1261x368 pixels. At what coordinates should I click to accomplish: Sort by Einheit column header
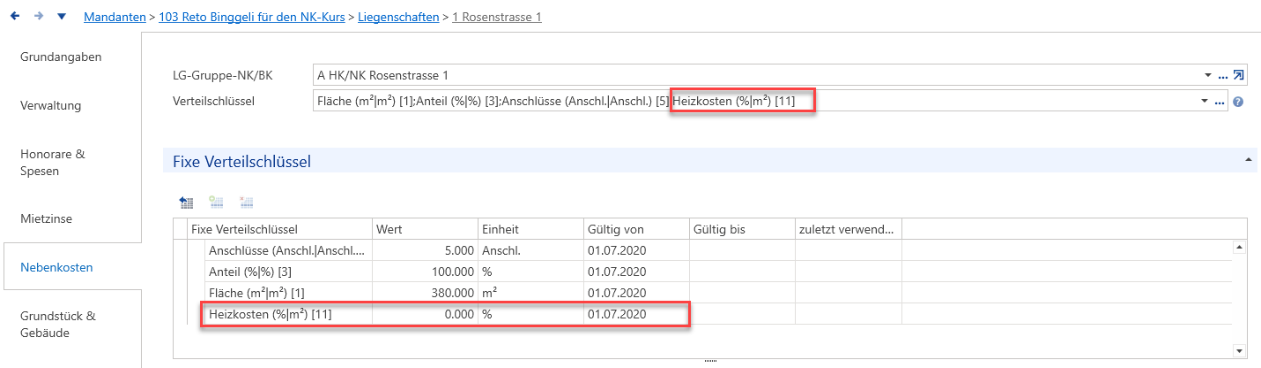[531, 229]
